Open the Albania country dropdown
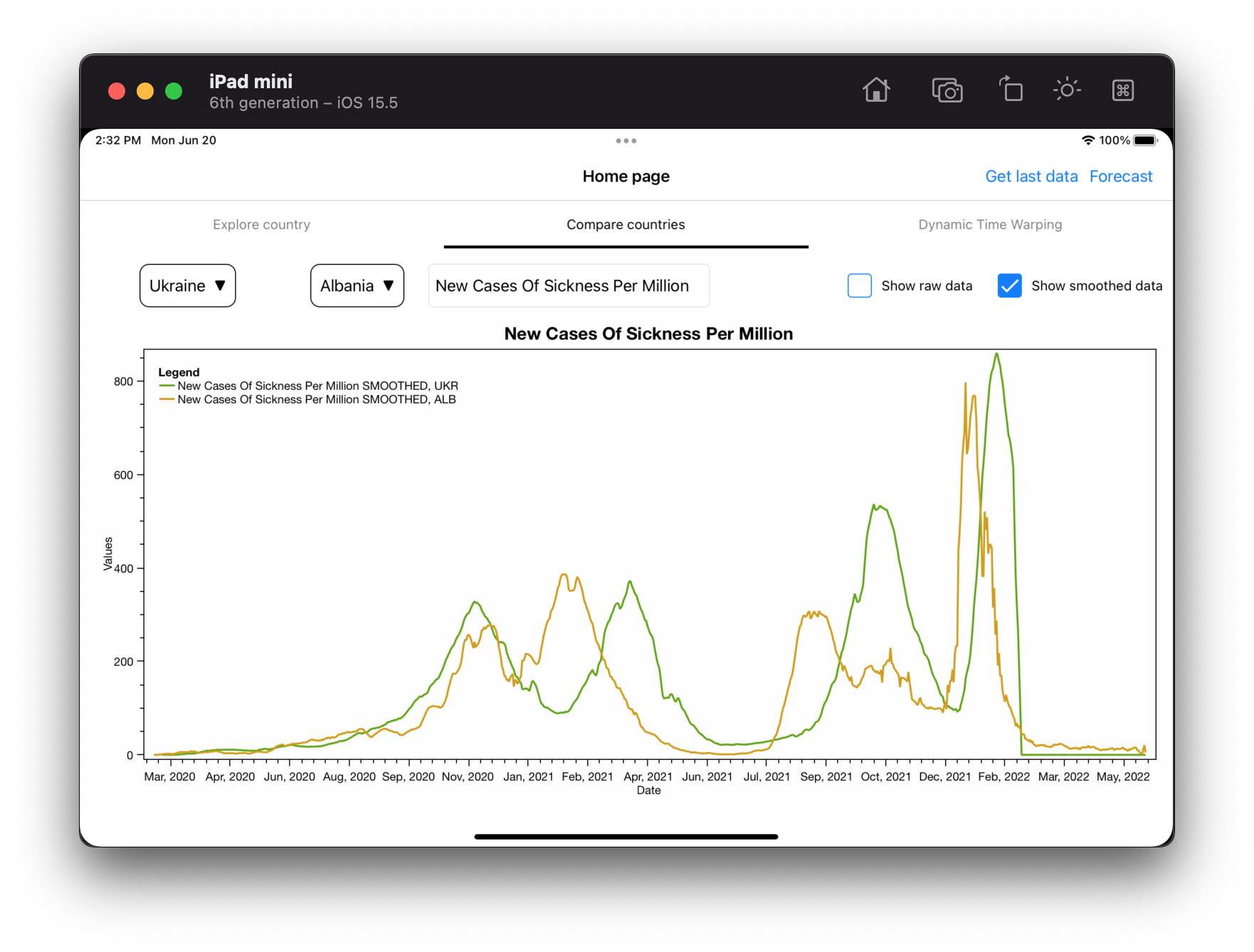 357,285
